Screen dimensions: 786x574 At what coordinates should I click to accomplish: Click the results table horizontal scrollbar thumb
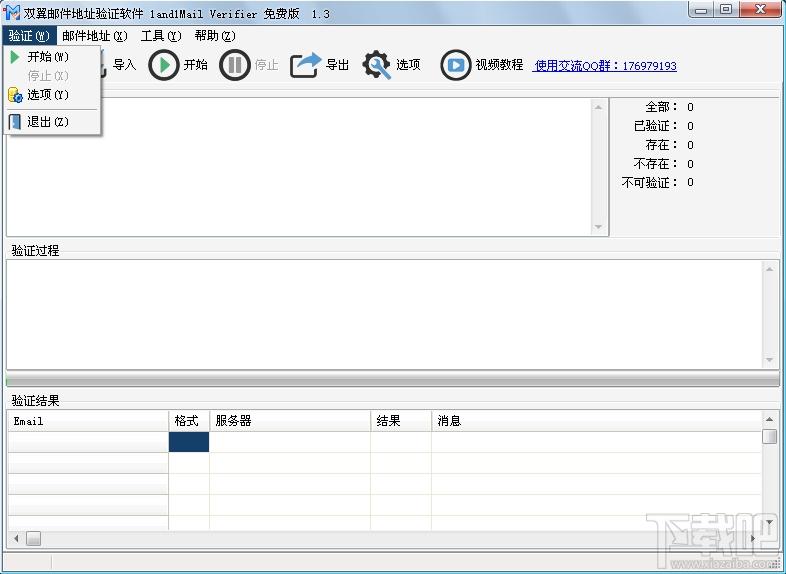34,538
